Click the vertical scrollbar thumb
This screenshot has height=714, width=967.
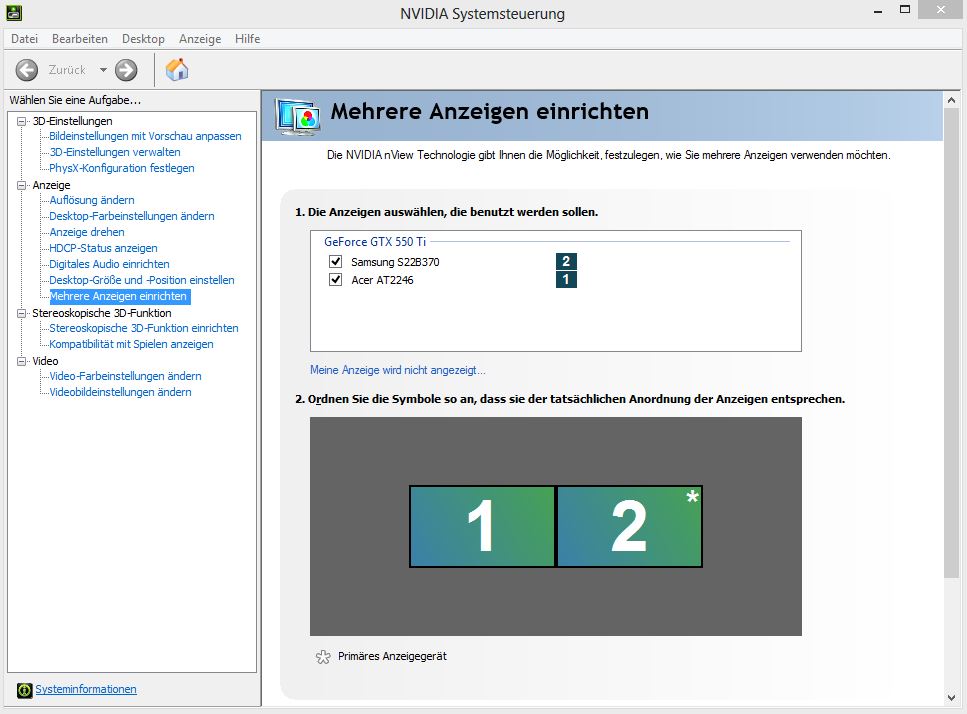pyautogui.click(x=951, y=343)
